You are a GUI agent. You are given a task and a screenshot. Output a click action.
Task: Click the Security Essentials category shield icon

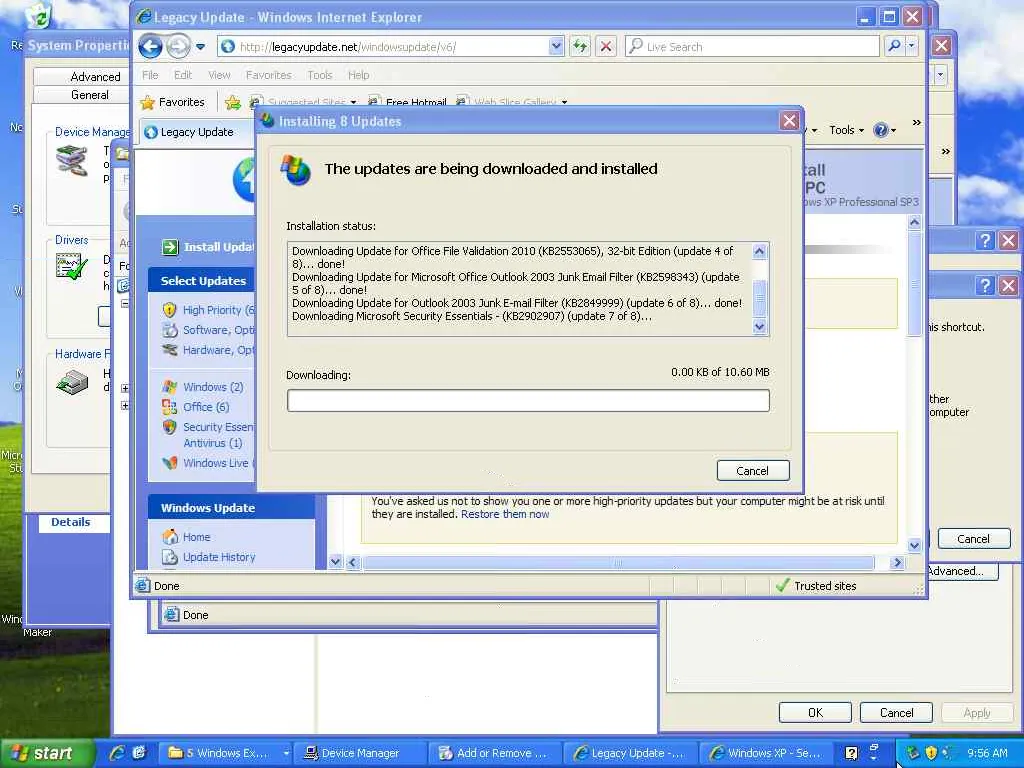pos(170,427)
